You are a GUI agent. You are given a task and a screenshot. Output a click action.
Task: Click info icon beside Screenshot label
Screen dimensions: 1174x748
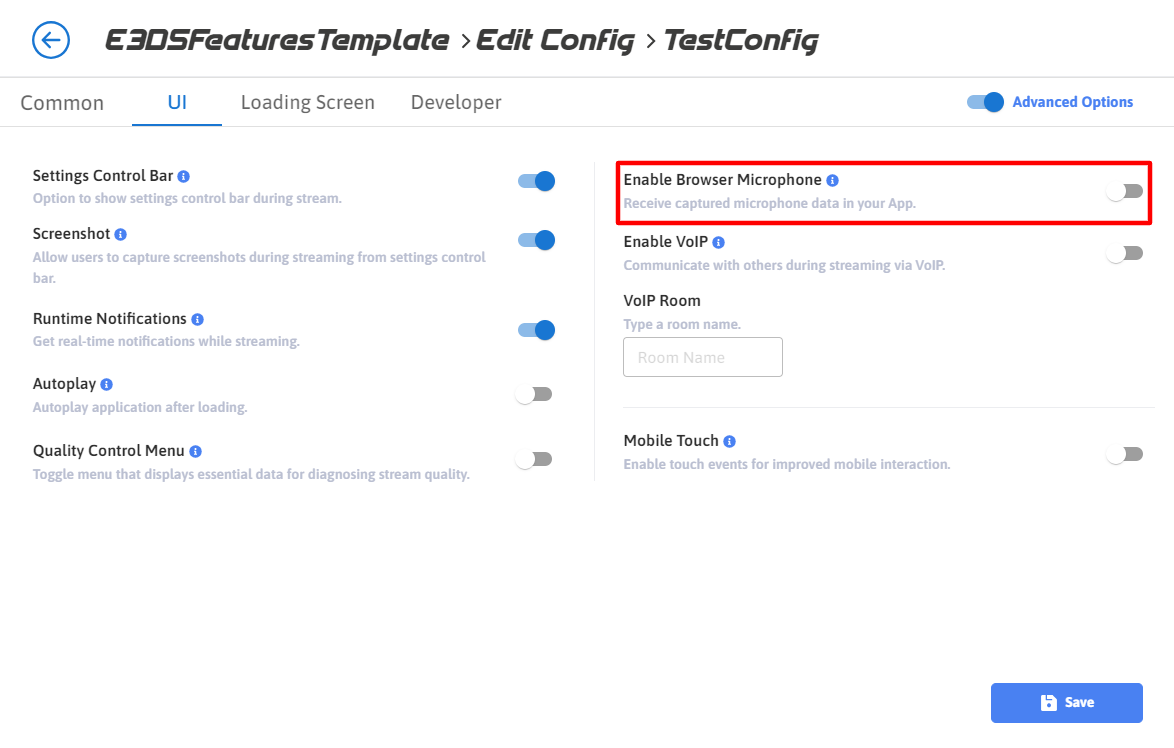tap(121, 234)
